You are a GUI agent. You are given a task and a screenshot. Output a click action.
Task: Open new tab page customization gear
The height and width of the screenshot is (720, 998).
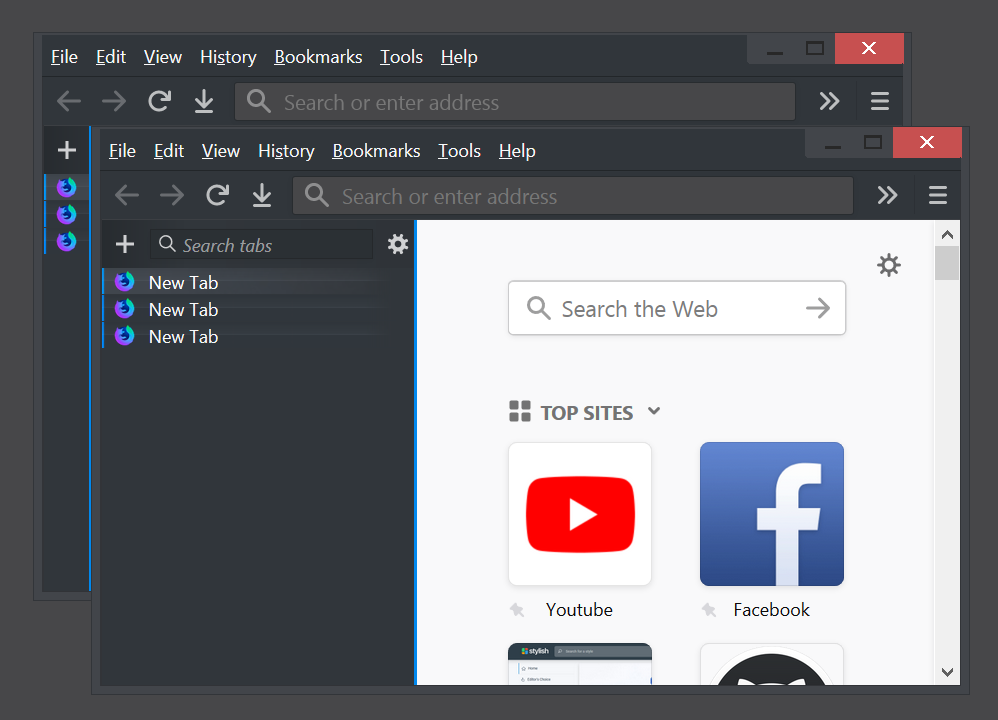point(889,265)
